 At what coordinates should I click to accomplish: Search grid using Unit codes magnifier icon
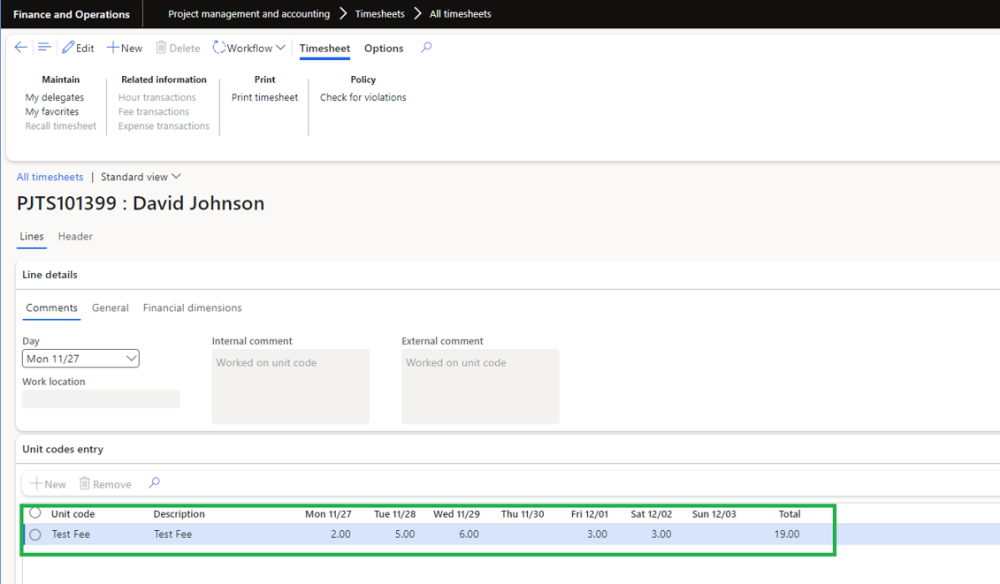pyautogui.click(x=154, y=483)
